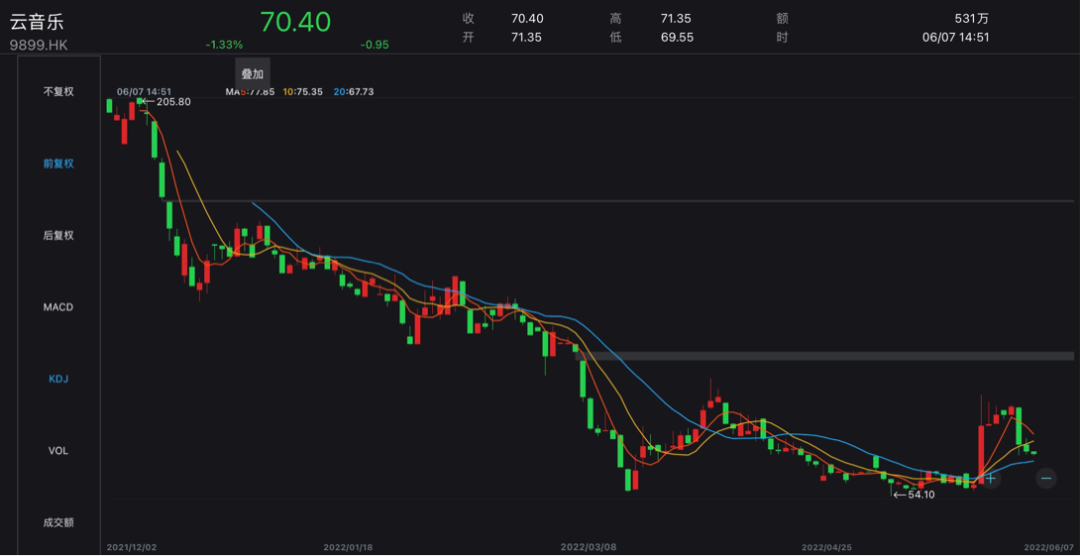
Task: Click the 叠加 overlay button
Action: (x=253, y=74)
